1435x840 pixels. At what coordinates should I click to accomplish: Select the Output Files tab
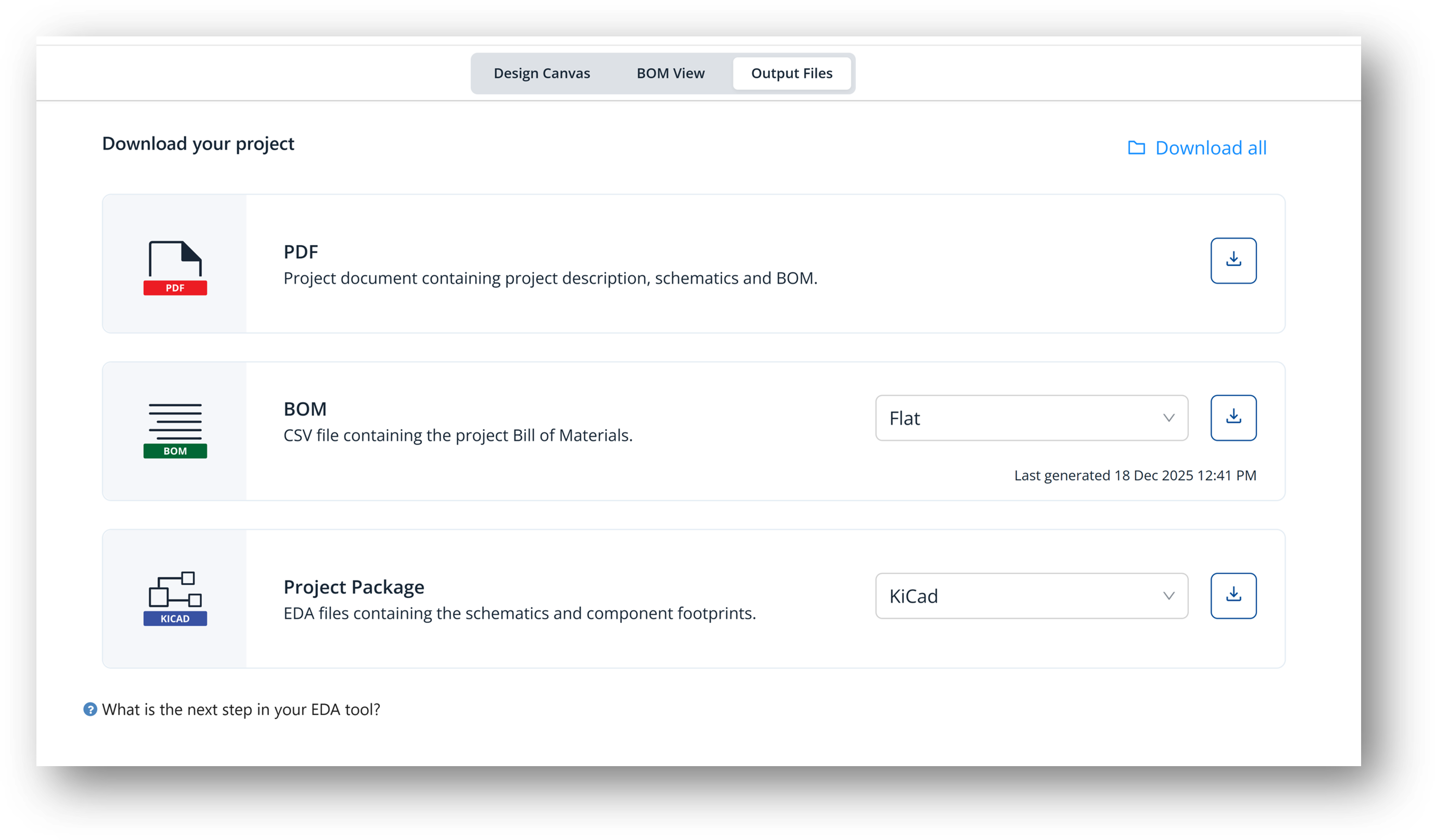pyautogui.click(x=791, y=73)
